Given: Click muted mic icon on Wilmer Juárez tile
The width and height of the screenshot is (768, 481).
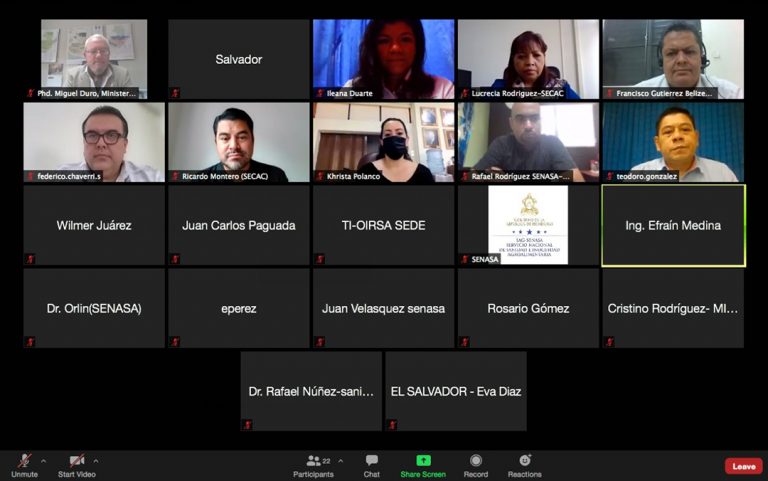Looking at the screenshot, I should click(30, 259).
